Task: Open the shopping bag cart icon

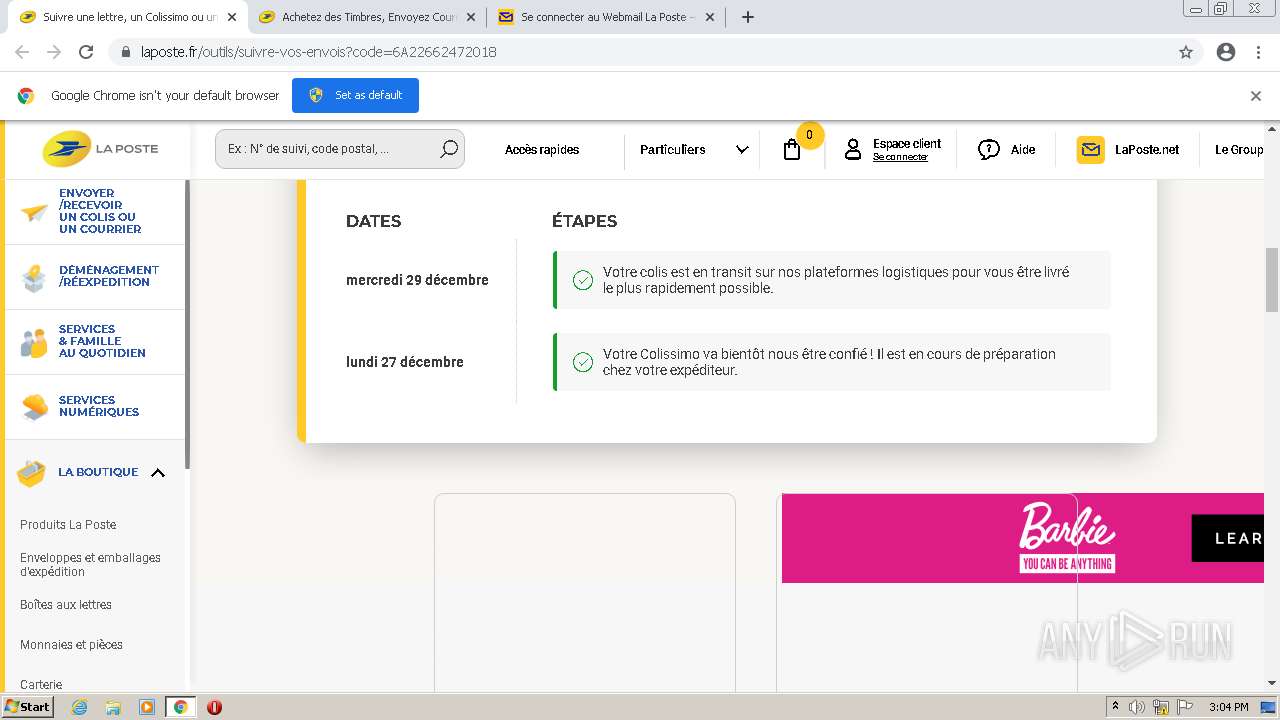Action: coord(792,150)
